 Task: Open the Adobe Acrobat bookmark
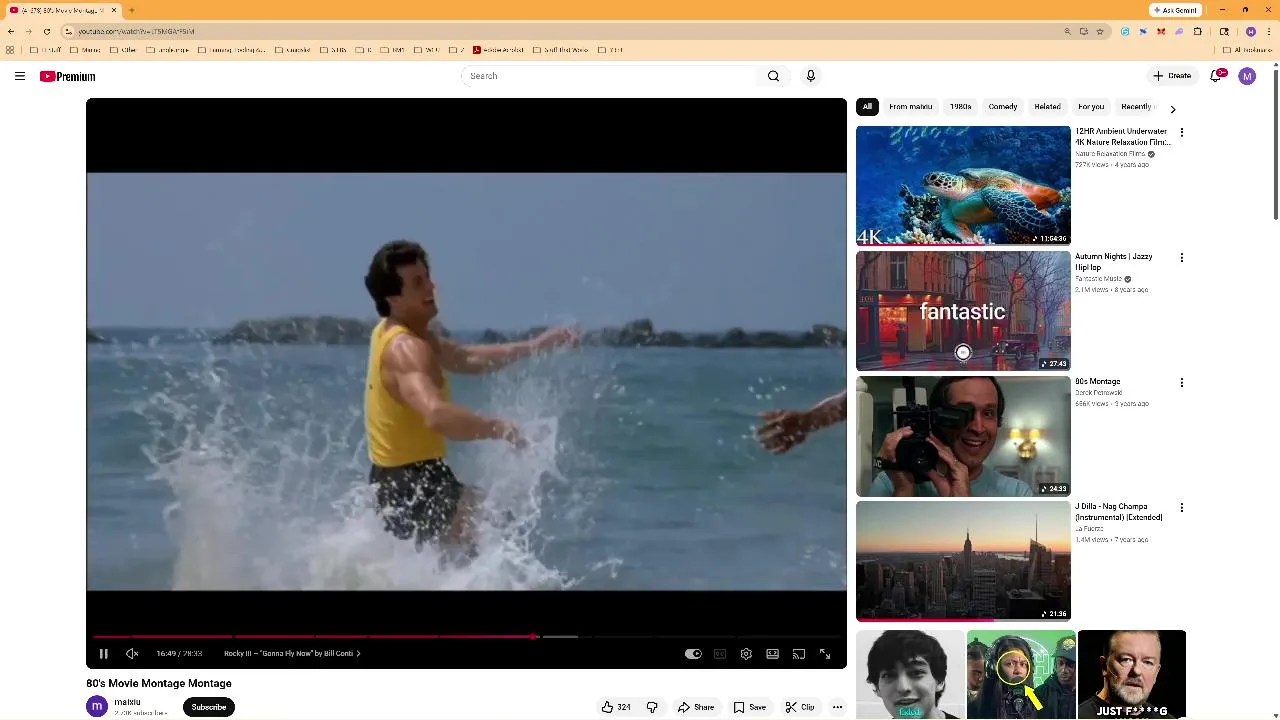point(498,50)
